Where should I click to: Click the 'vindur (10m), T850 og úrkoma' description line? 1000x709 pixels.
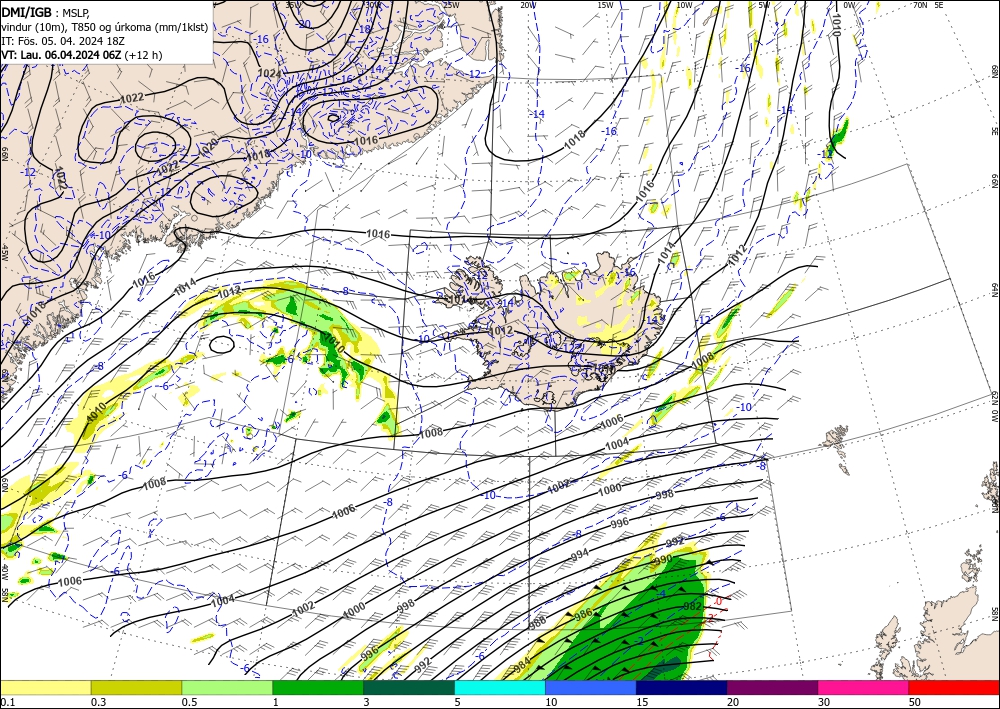pos(105,26)
